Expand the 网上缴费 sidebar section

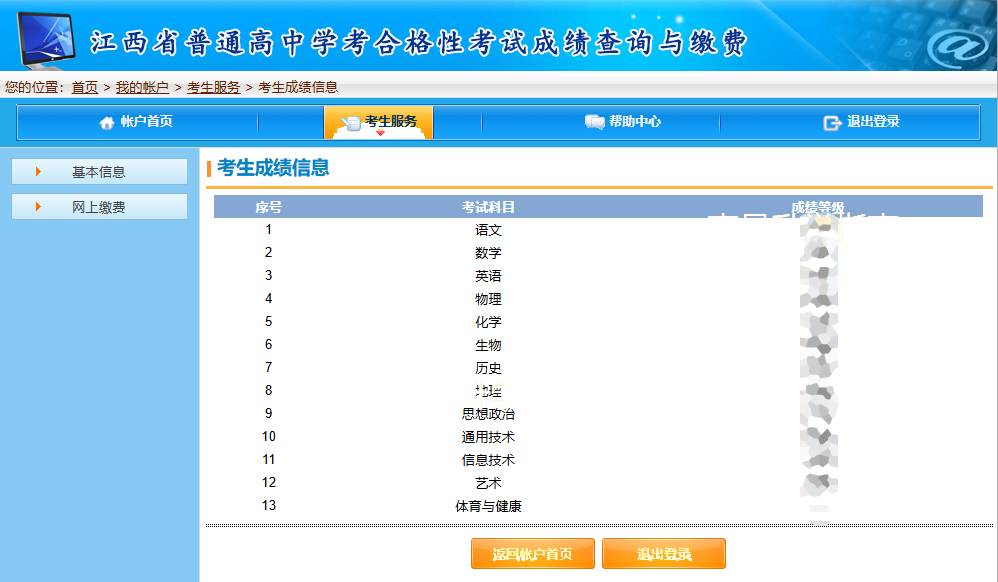(100, 206)
